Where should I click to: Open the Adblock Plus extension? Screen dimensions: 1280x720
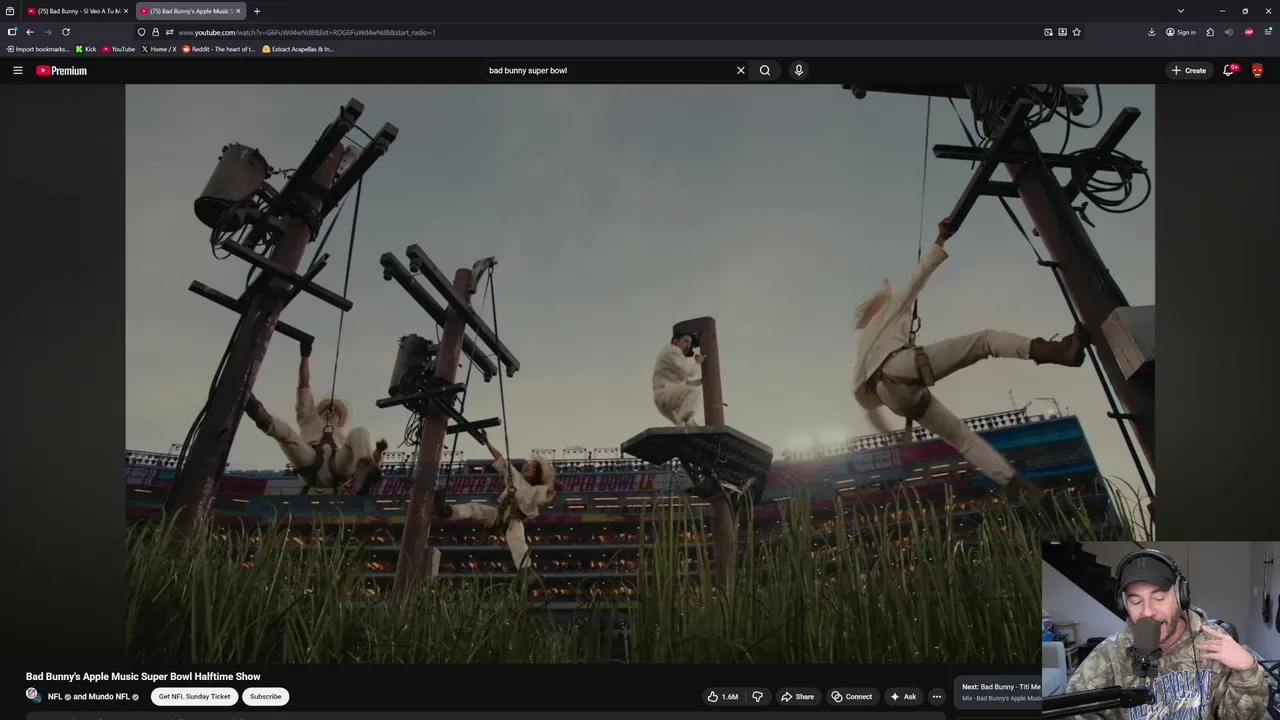[1249, 32]
